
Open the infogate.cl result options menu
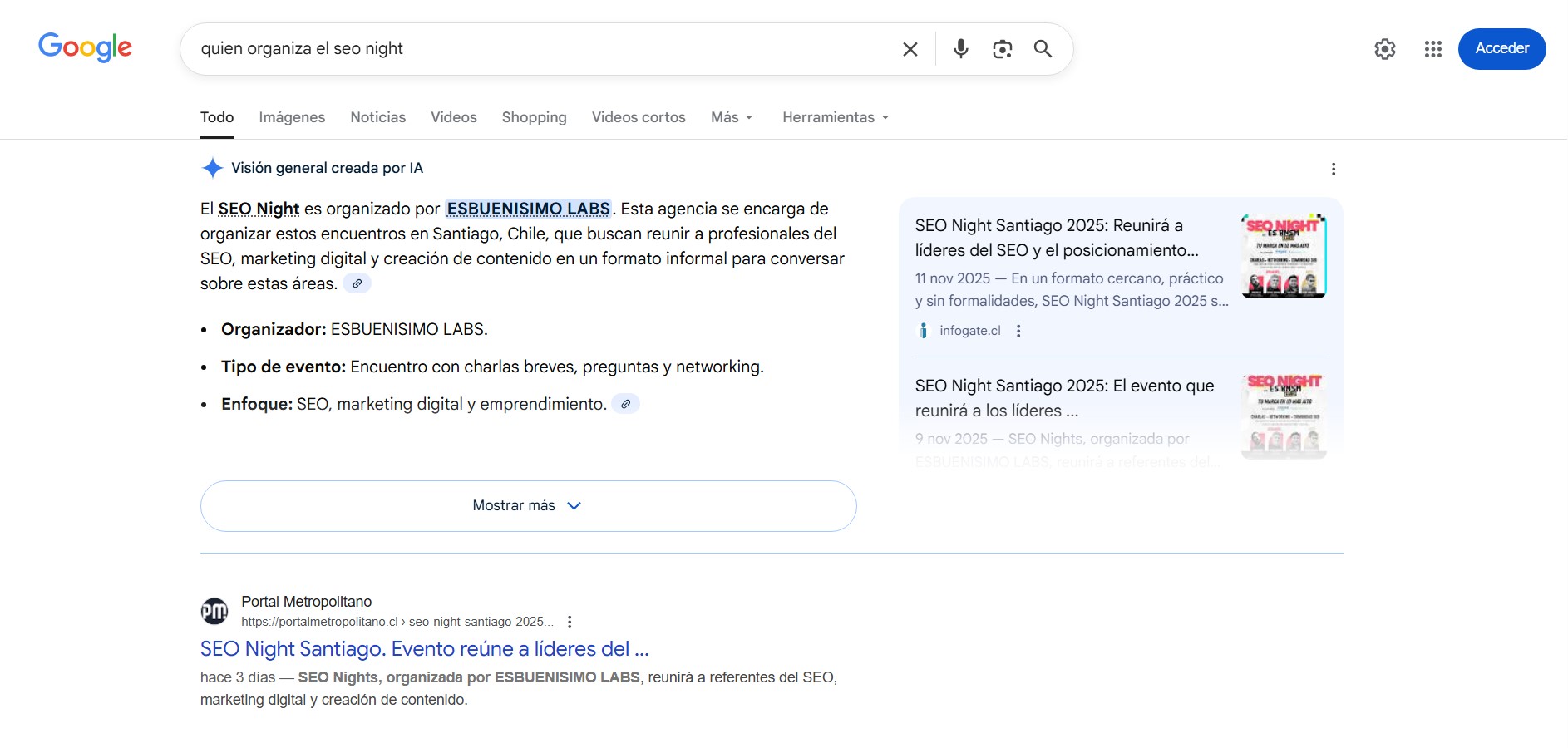click(1018, 331)
